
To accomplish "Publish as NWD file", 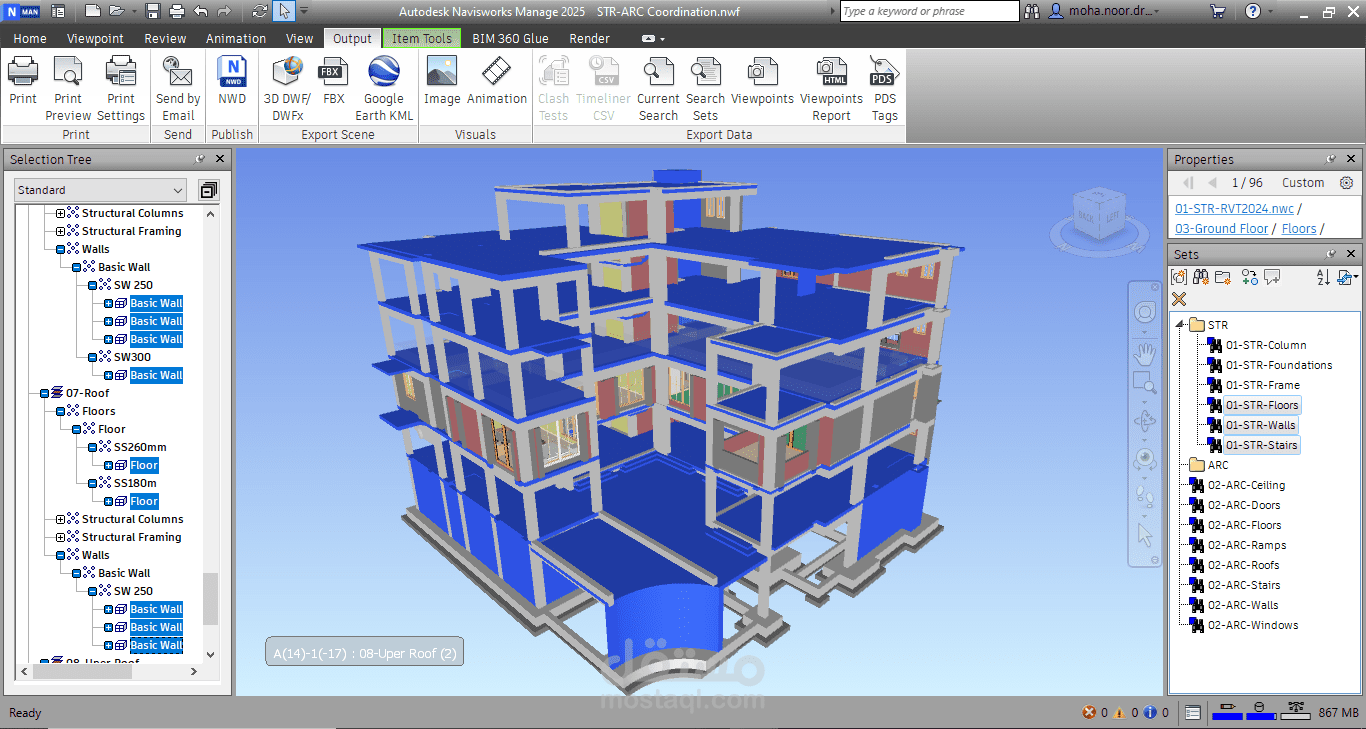I will [x=232, y=81].
